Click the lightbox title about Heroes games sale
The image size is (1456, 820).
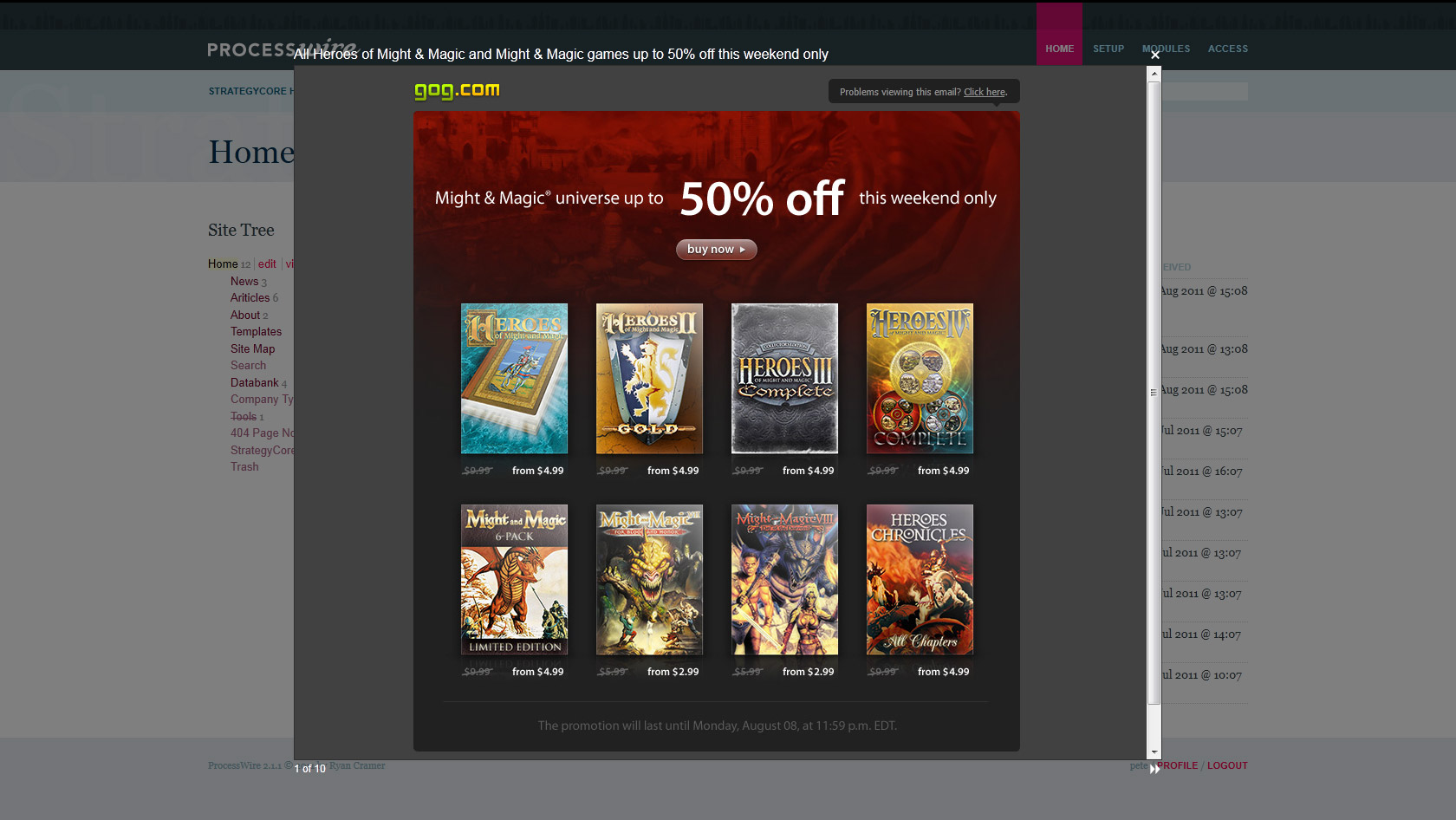pyautogui.click(x=561, y=54)
